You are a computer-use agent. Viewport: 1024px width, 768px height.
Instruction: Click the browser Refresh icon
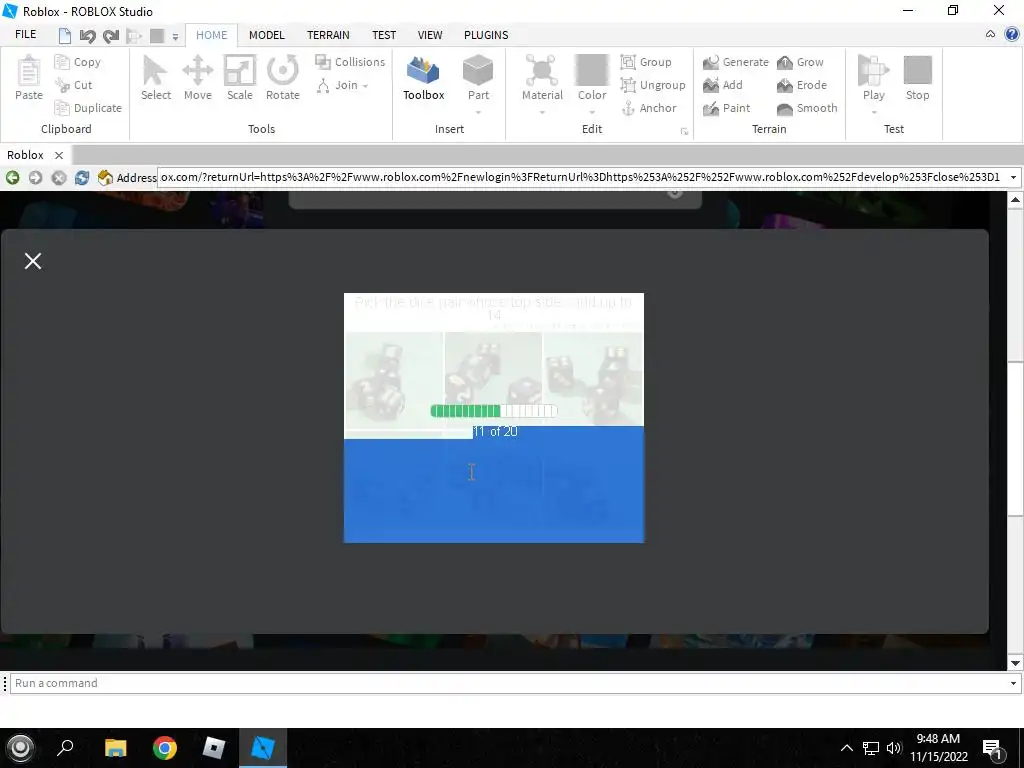click(x=82, y=177)
